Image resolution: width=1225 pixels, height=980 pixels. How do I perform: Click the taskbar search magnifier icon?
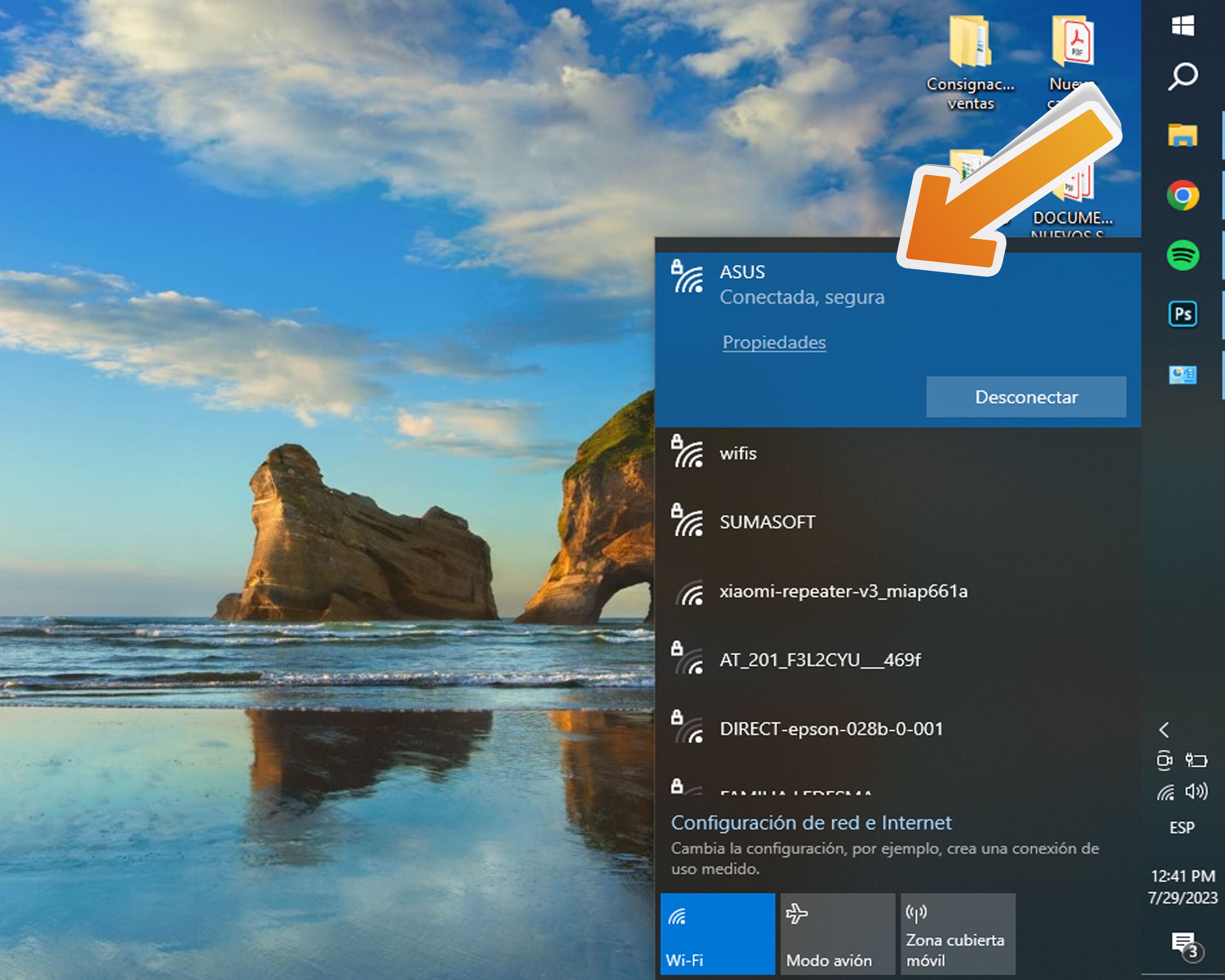click(1183, 77)
